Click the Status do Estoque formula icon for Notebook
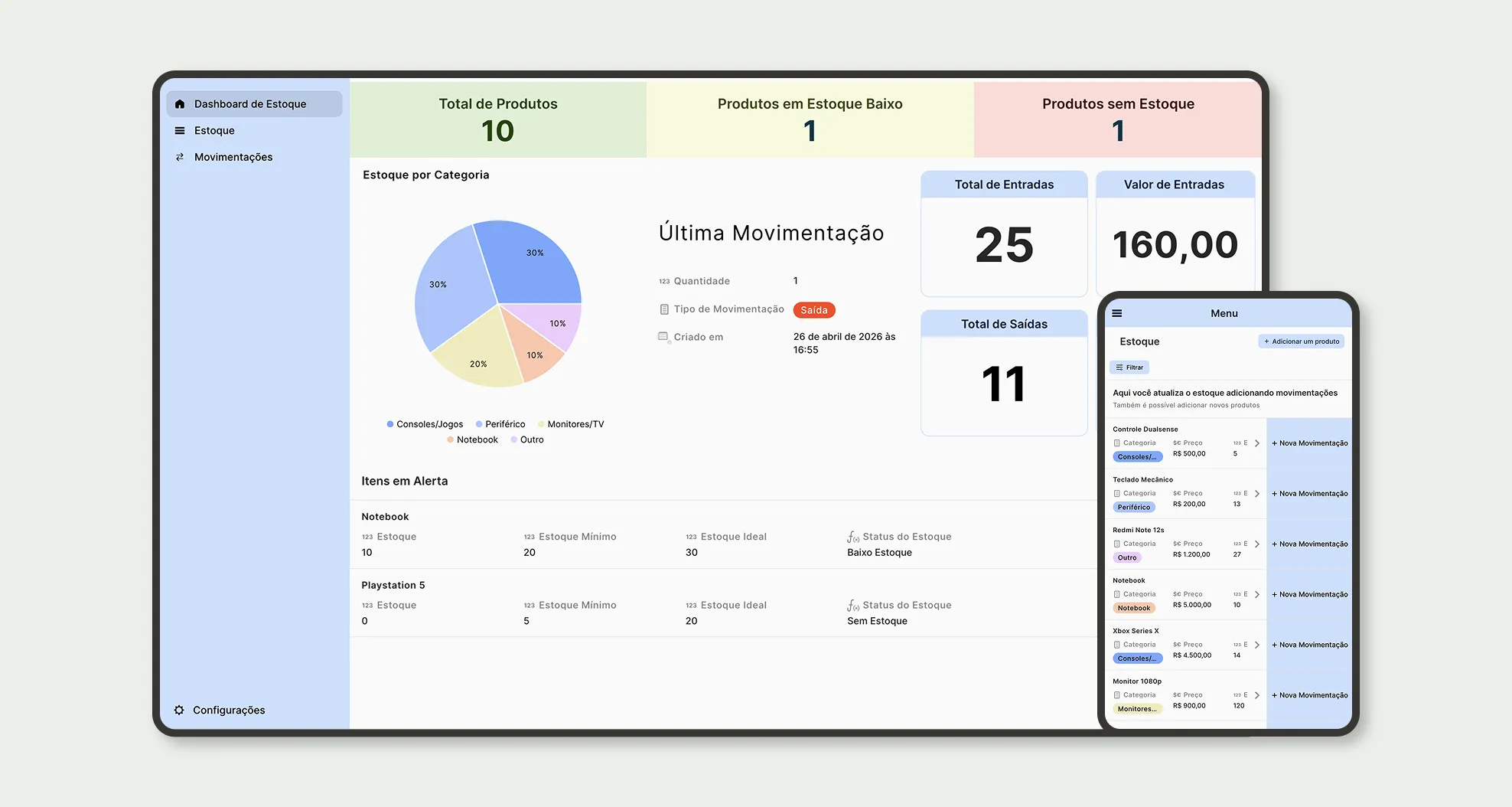This screenshot has width=1512, height=807. pos(853,537)
